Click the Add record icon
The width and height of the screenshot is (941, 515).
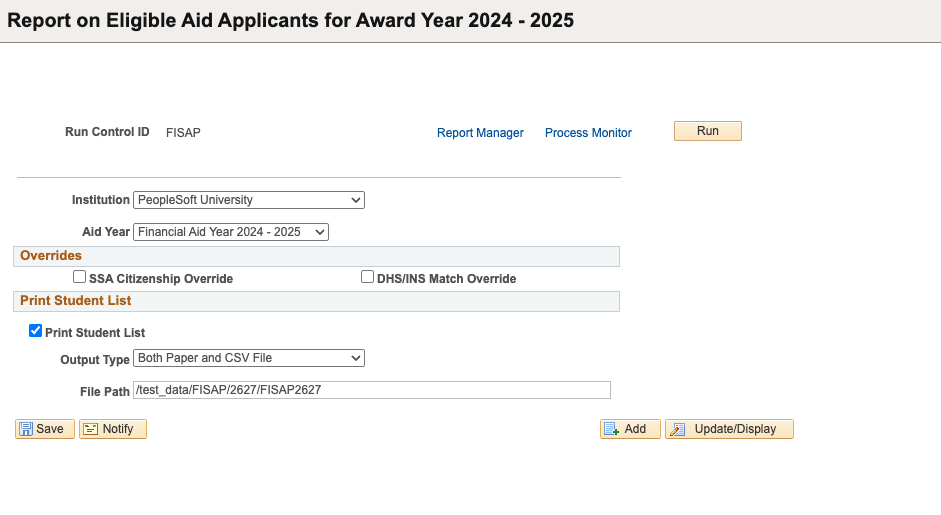pyautogui.click(x=612, y=429)
